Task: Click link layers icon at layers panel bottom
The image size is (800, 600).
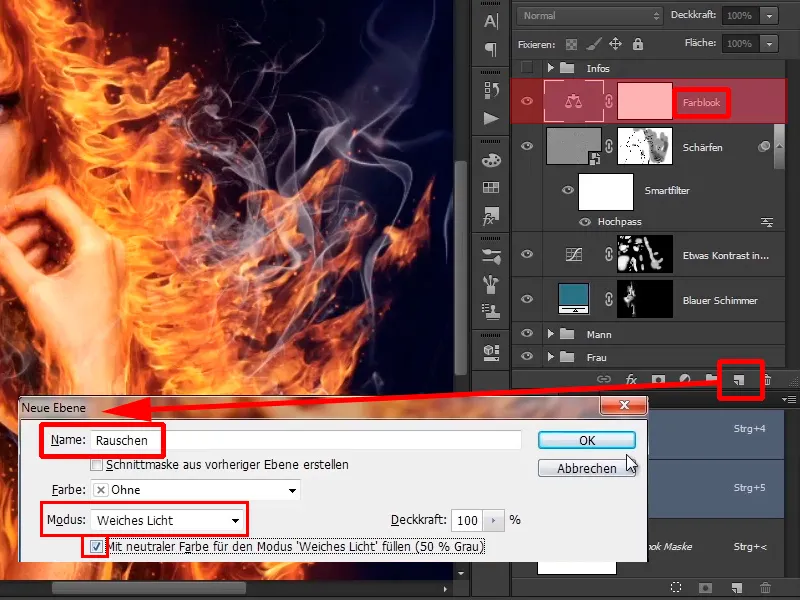Action: (x=604, y=379)
